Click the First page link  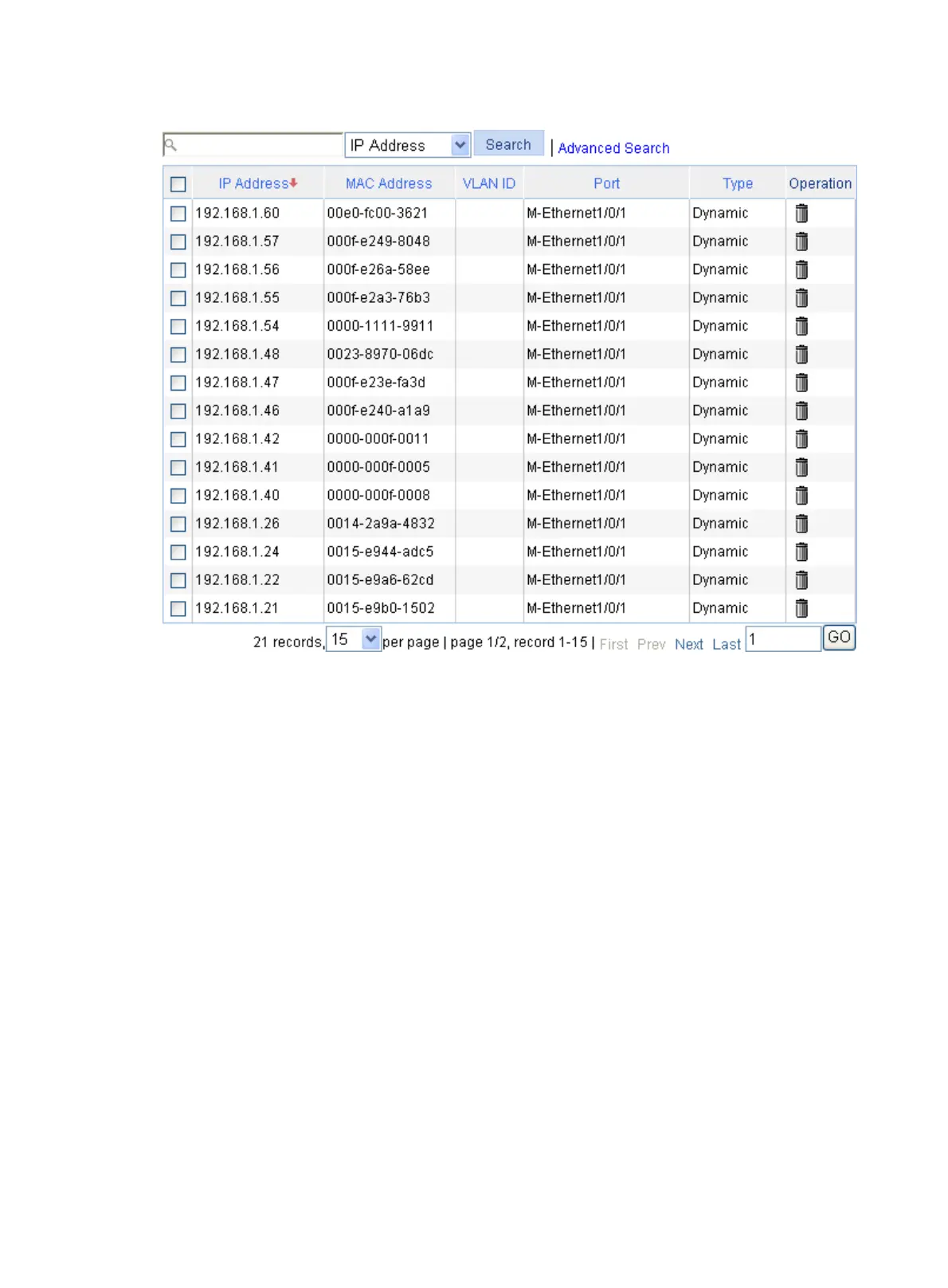pyautogui.click(x=613, y=644)
